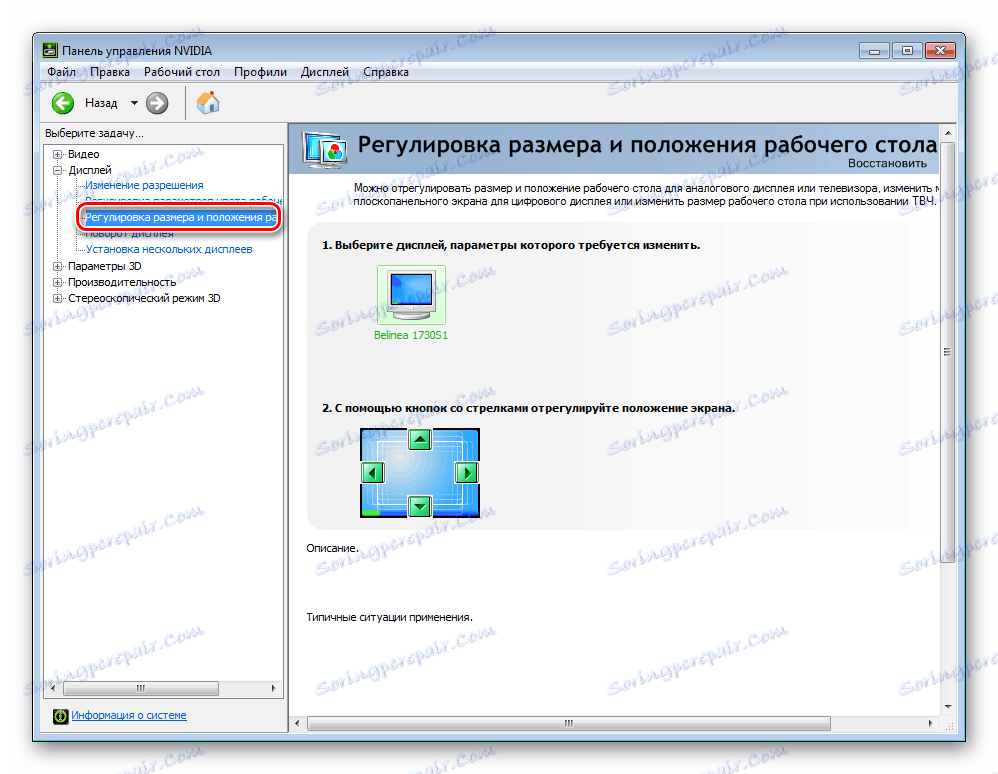The image size is (998, 774).
Task: Expand the Производительность node
Action: click(x=57, y=282)
